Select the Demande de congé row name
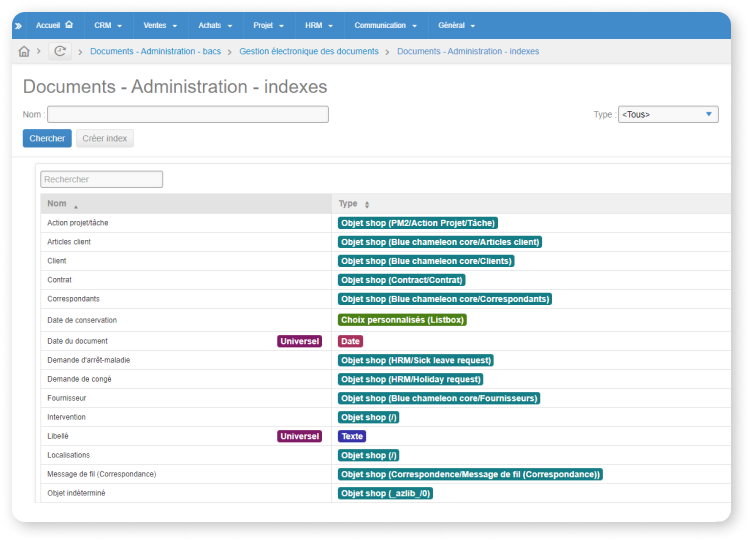The width and height of the screenshot is (751, 542). [79, 379]
